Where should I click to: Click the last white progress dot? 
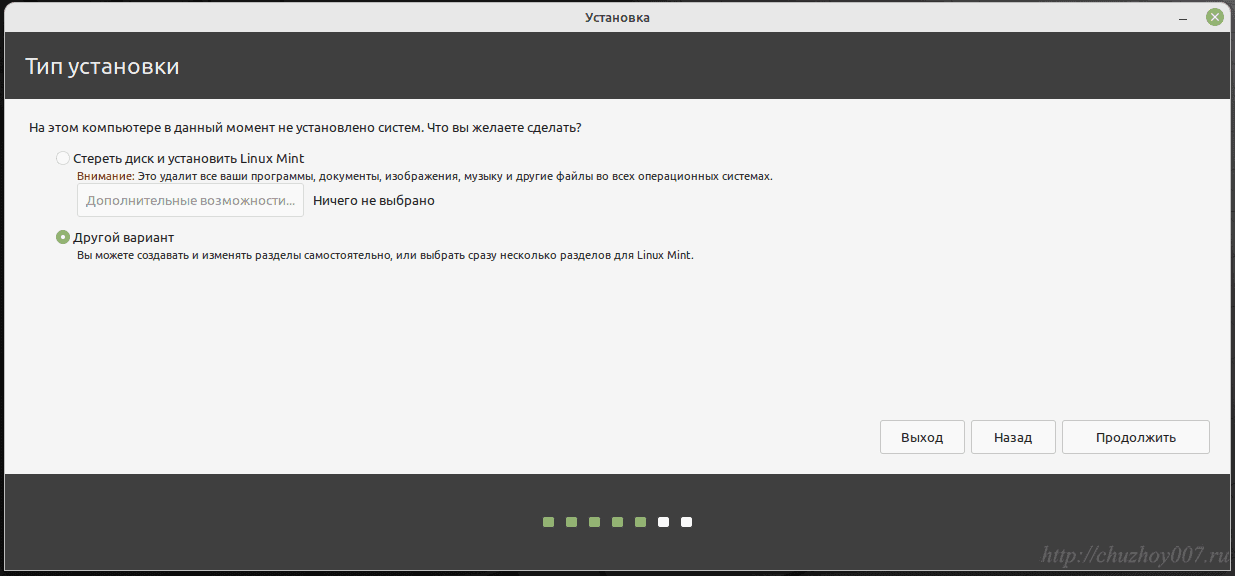tap(686, 522)
